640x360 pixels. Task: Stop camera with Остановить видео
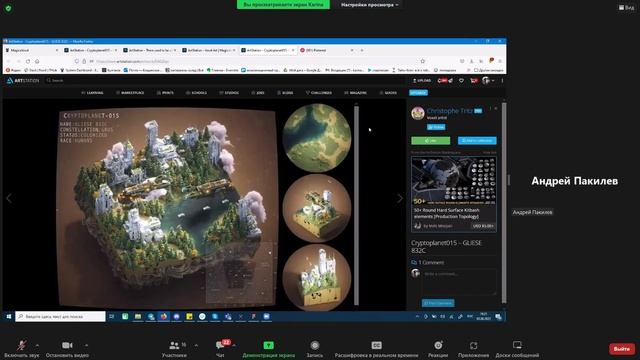[67, 349]
